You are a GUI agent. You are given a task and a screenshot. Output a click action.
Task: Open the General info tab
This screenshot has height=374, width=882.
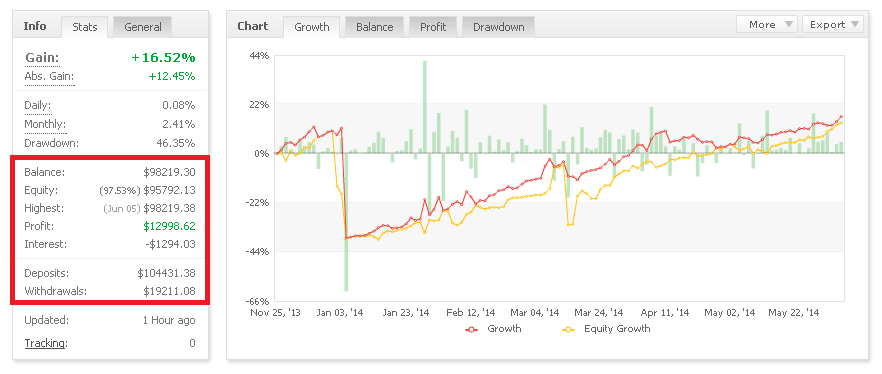pyautogui.click(x=143, y=27)
